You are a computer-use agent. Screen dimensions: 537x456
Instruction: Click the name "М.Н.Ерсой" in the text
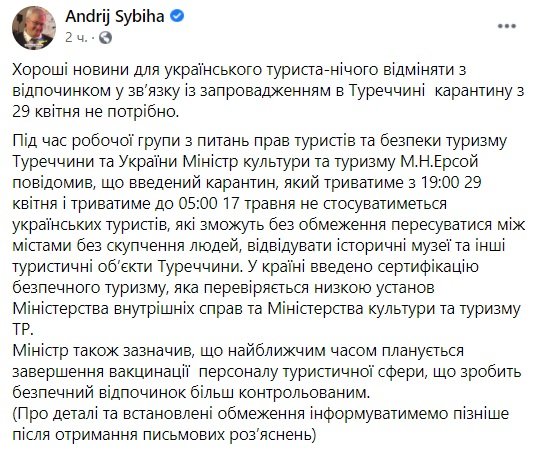[x=439, y=162]
